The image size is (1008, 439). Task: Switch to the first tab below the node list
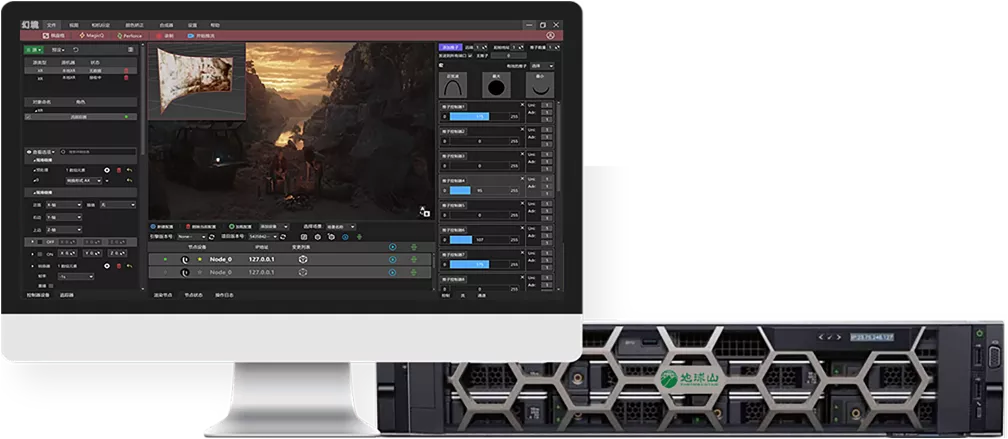pyautogui.click(x=163, y=295)
